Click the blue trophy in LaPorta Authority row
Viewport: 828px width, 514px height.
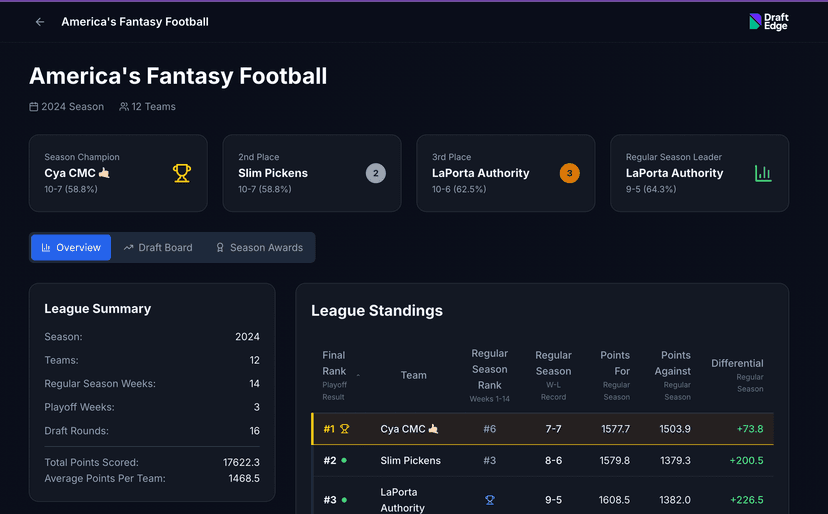[490, 500]
